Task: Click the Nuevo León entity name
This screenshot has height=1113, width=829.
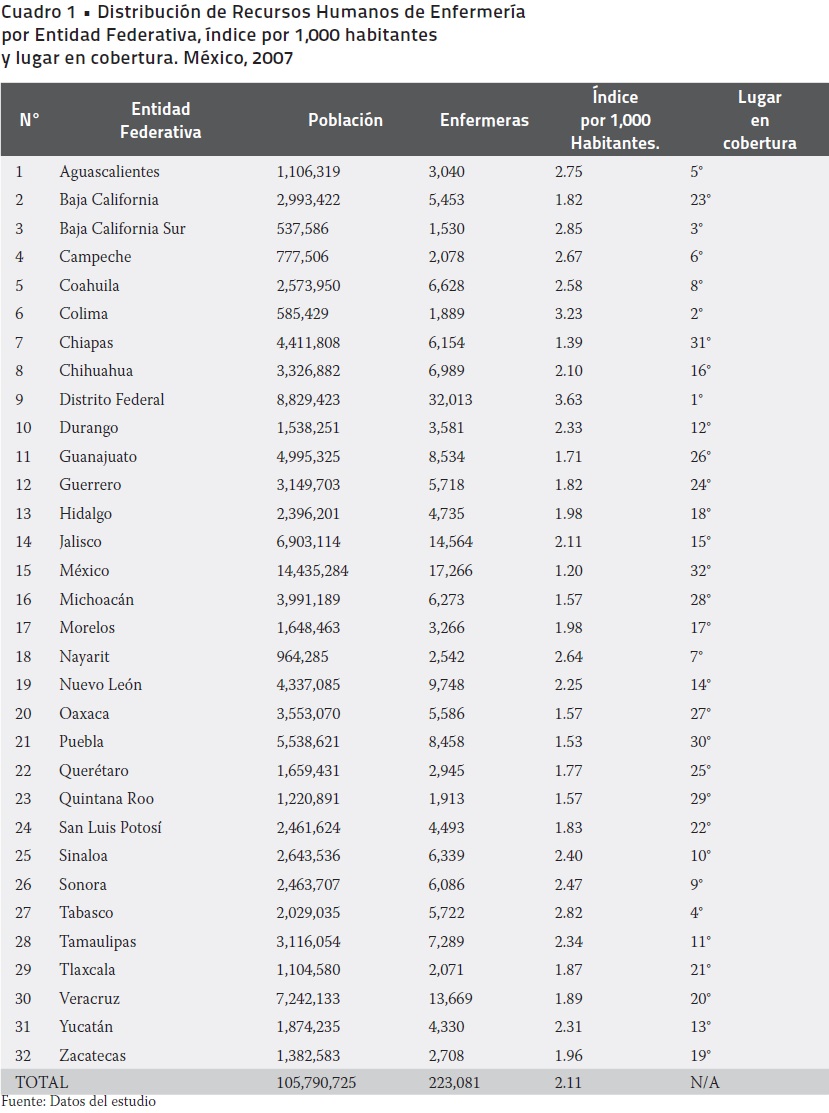Action: point(100,685)
